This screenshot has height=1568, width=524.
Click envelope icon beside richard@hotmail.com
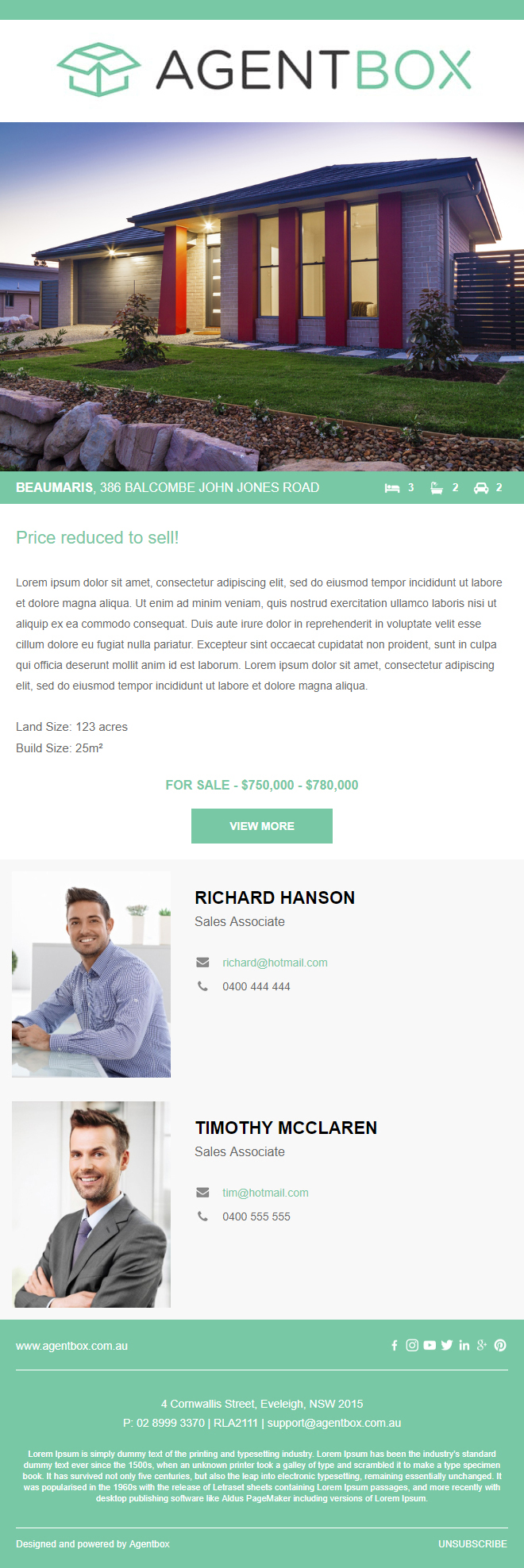point(203,963)
